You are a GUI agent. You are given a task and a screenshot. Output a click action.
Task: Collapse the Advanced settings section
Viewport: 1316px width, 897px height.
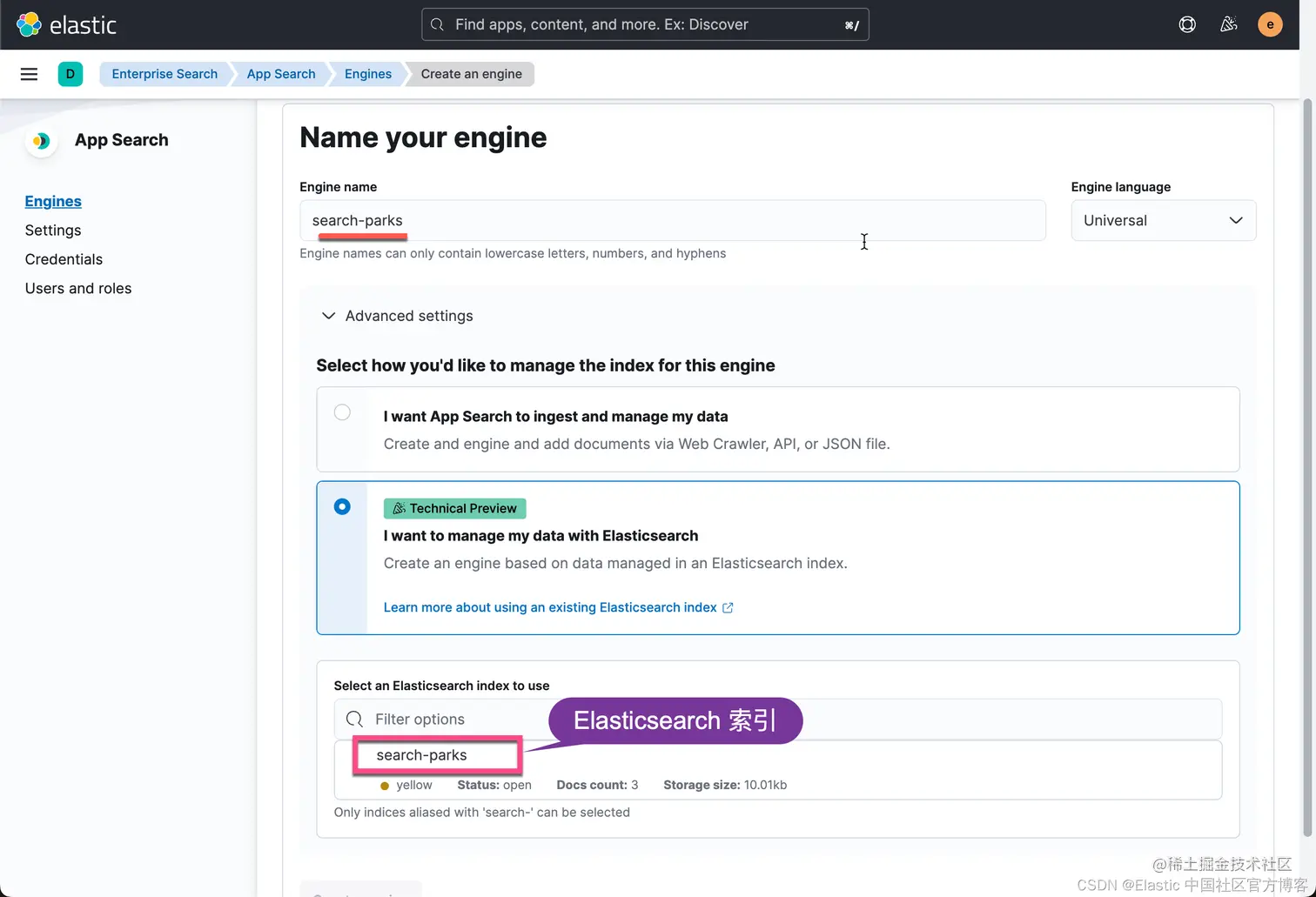(397, 316)
